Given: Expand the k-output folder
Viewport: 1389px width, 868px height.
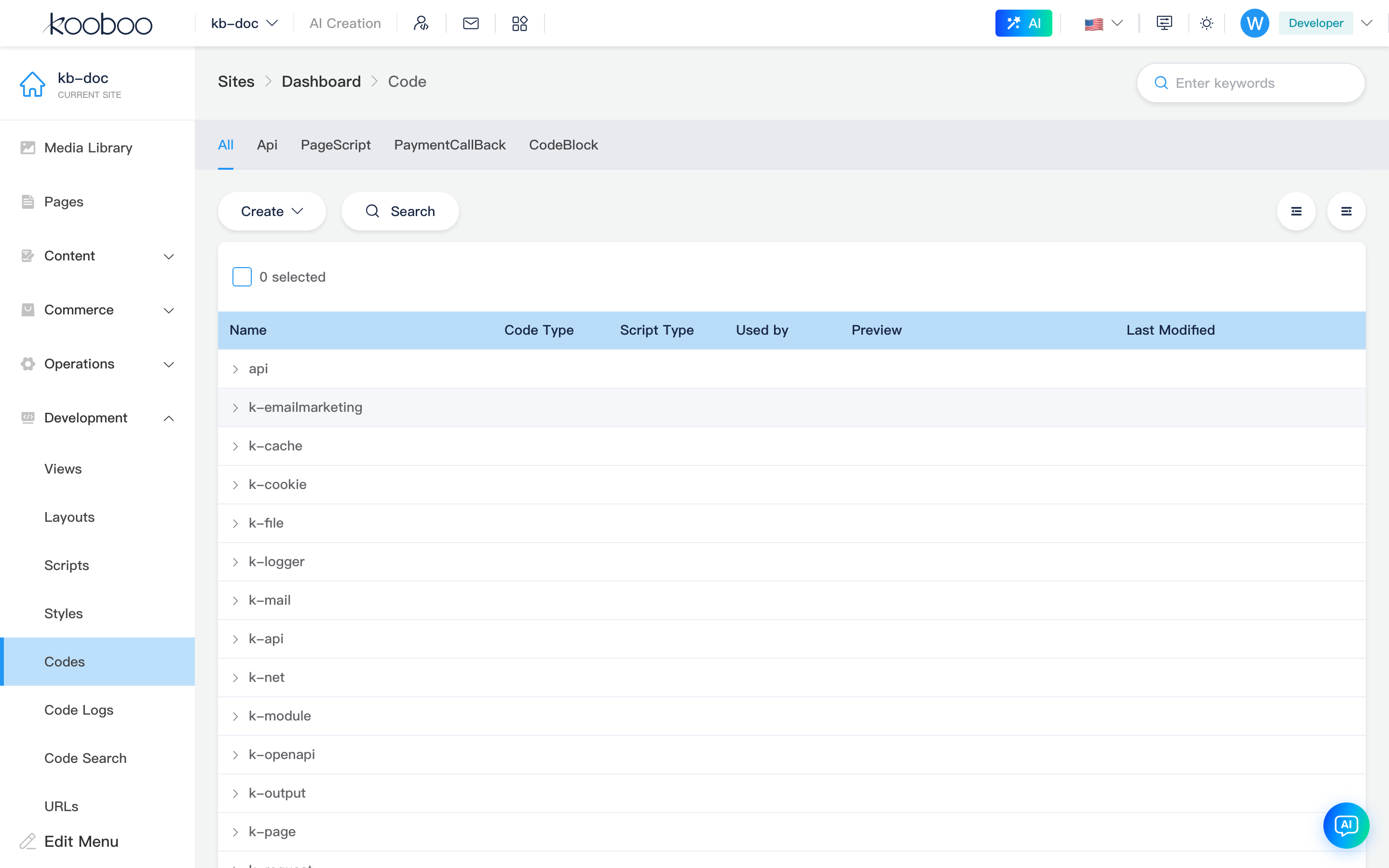Looking at the screenshot, I should pos(235,793).
